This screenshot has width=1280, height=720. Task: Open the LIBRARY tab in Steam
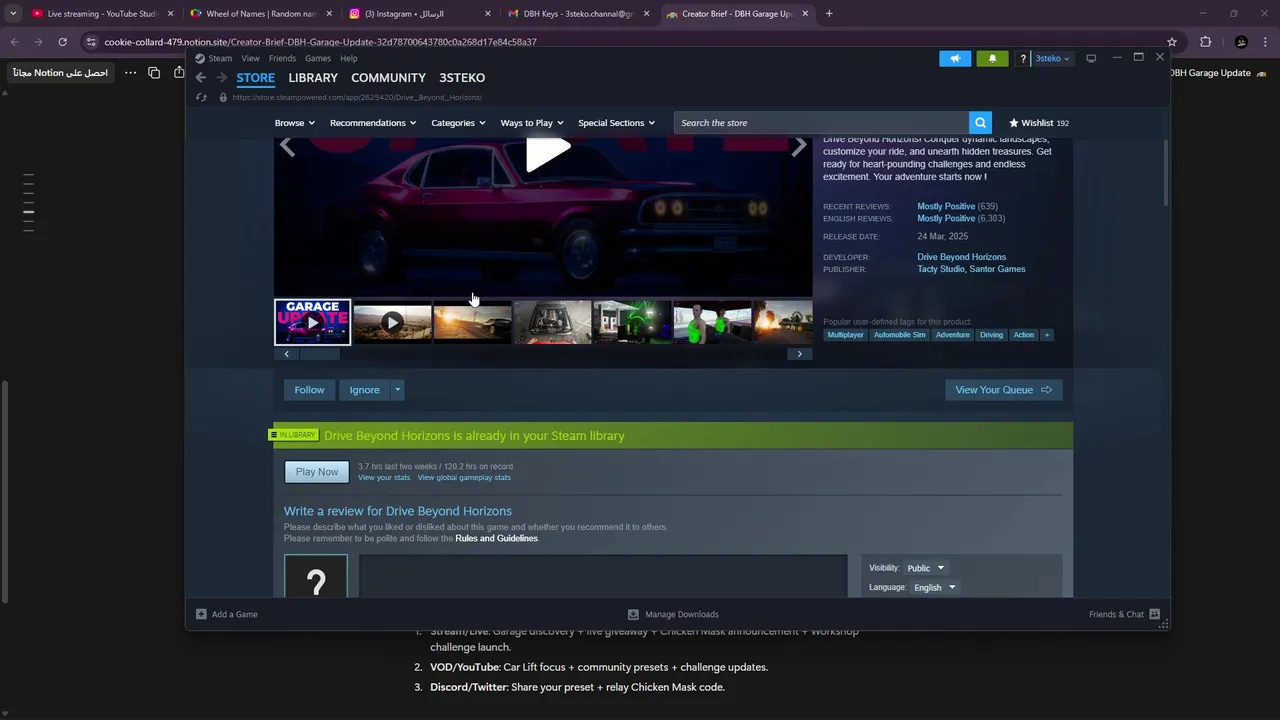click(x=313, y=78)
